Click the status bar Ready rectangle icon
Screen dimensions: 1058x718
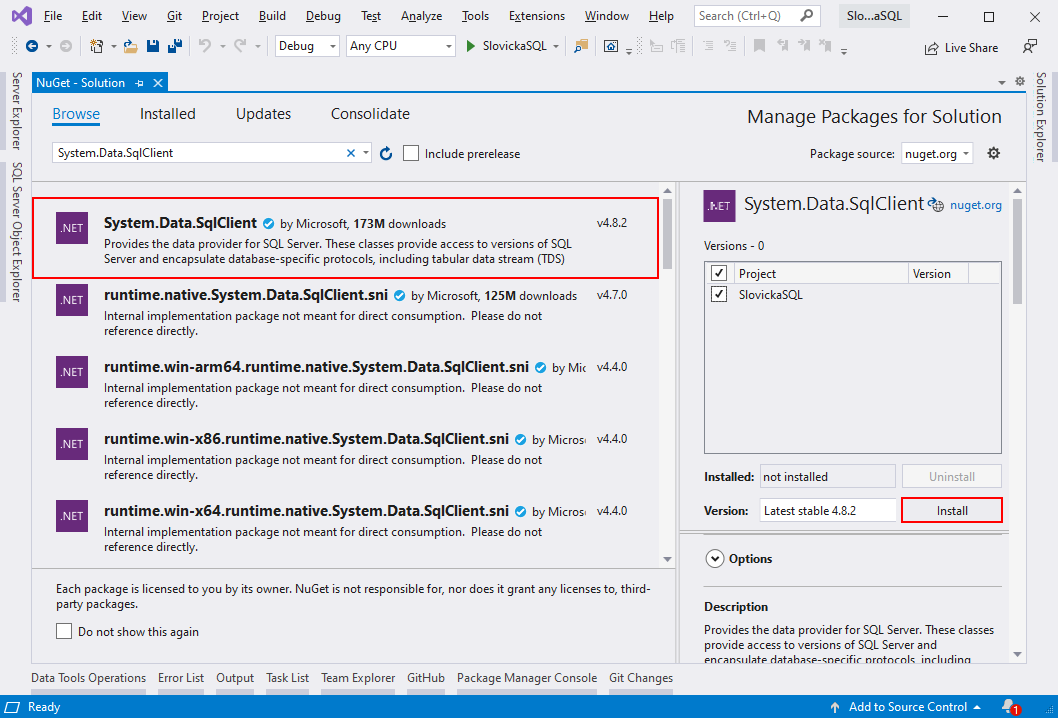tap(12, 707)
